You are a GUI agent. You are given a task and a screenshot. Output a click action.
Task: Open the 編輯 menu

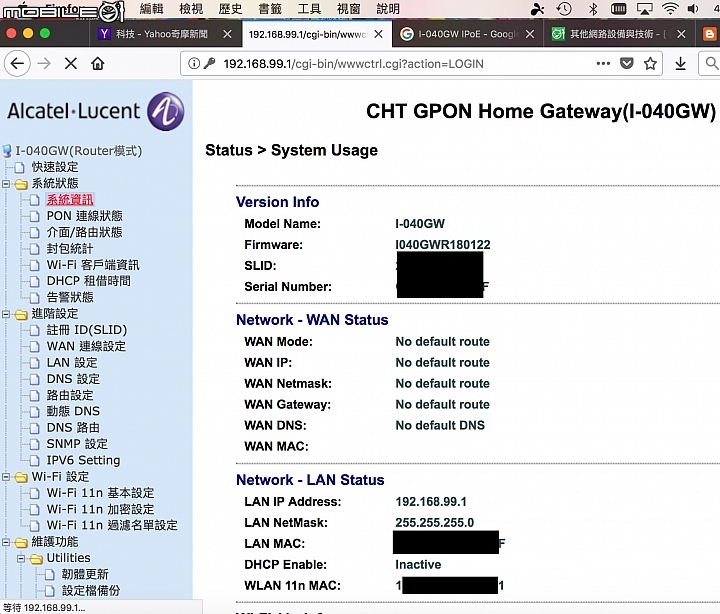click(152, 9)
